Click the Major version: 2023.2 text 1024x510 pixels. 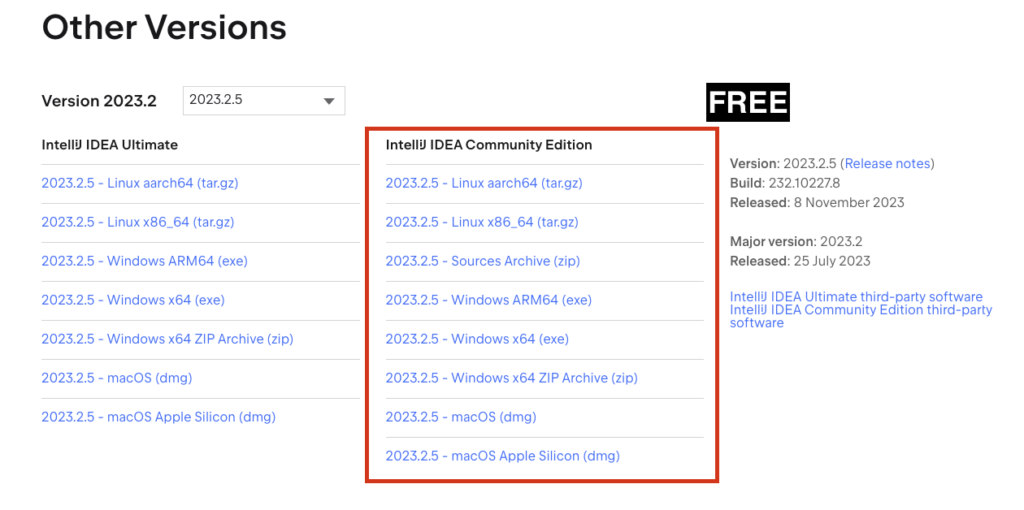click(795, 242)
